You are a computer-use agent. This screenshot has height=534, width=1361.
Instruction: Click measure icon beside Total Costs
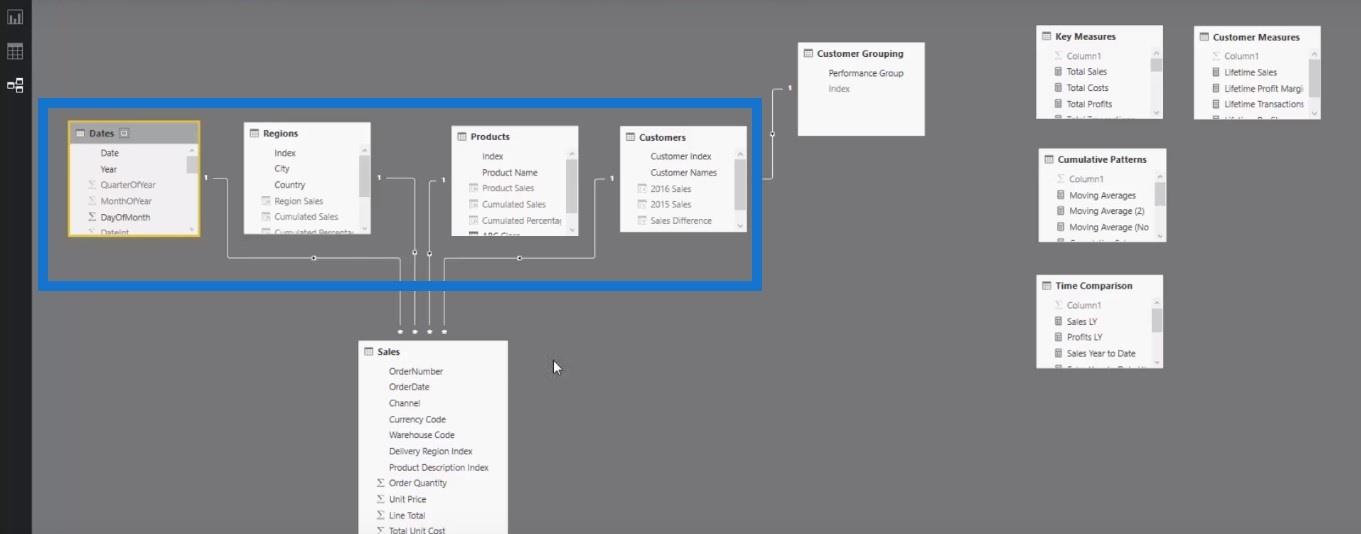(1058, 88)
